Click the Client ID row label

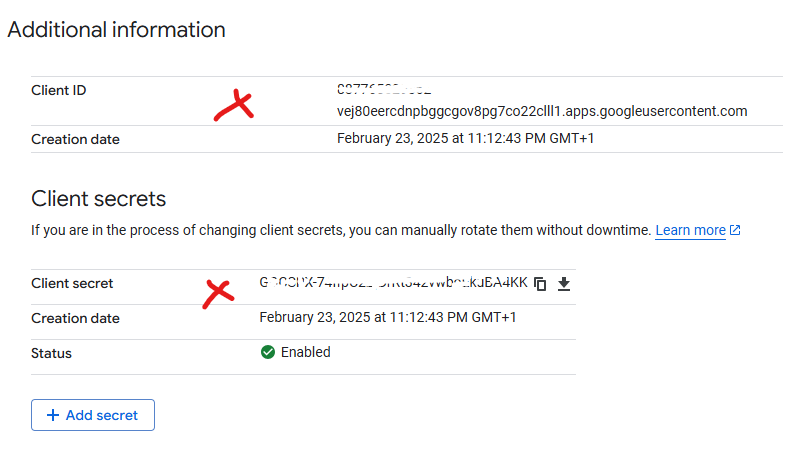59,90
